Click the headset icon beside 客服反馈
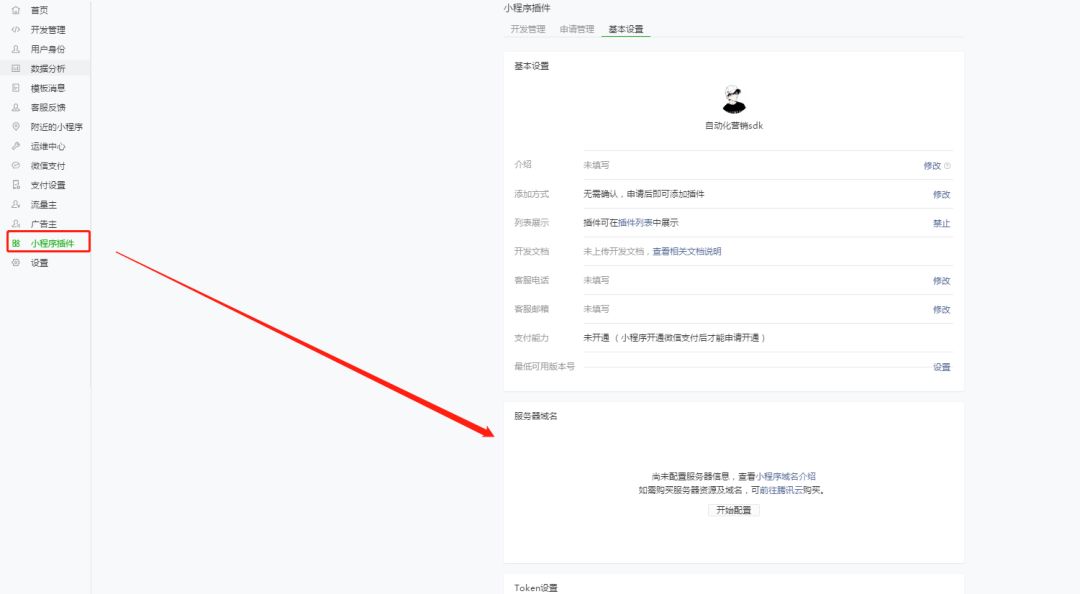Image resolution: width=1080 pixels, height=594 pixels. tap(16, 107)
